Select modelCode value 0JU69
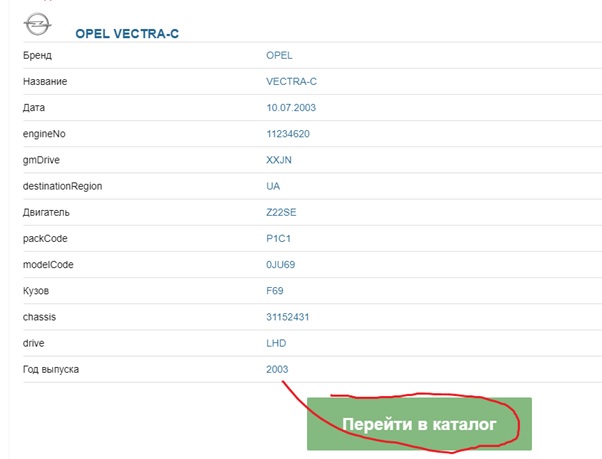Image resolution: width=602 pixels, height=459 pixels. pyautogui.click(x=283, y=265)
